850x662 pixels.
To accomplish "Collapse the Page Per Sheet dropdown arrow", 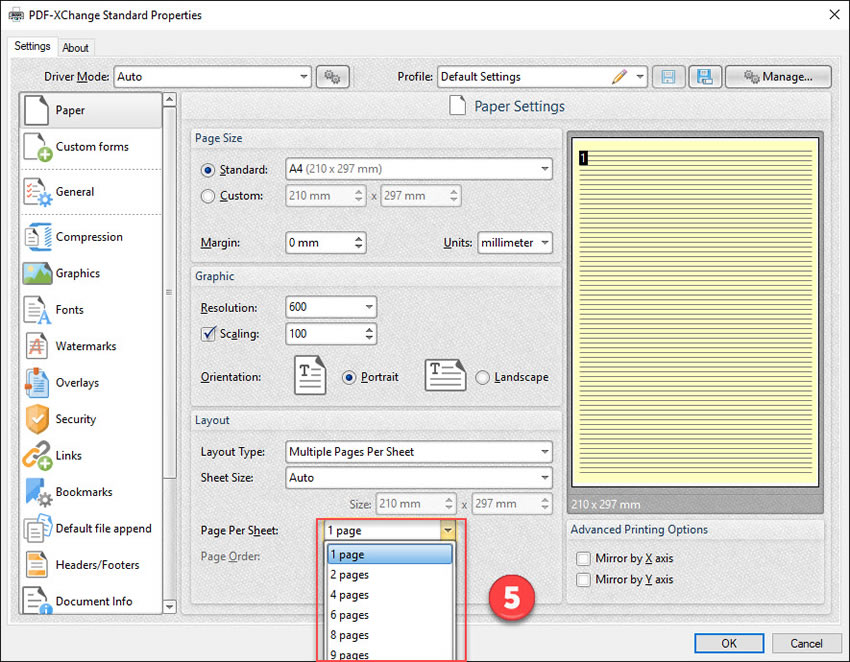I will pos(448,530).
